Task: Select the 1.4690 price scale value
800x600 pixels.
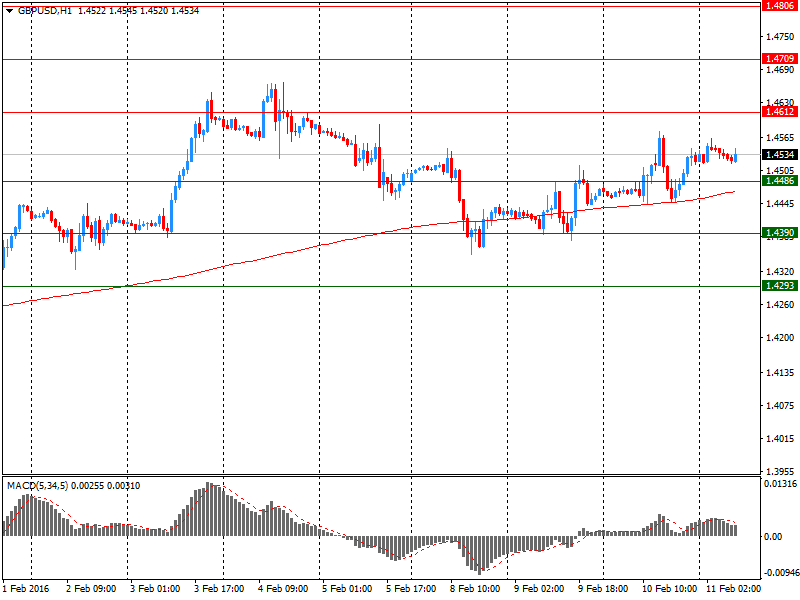Action: tap(780, 69)
